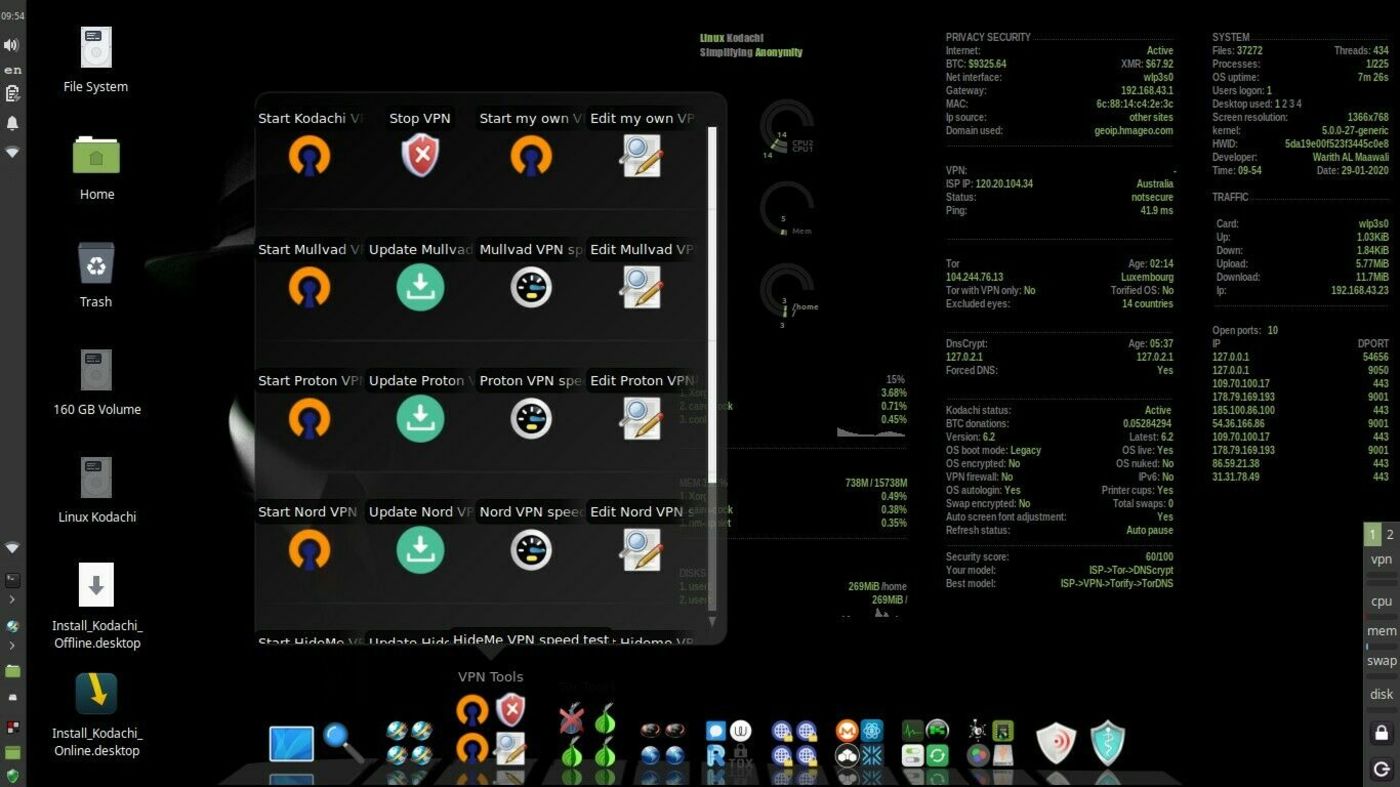Open the dock group with the spider icon
The width and height of the screenshot is (1400, 787).
click(x=990, y=743)
